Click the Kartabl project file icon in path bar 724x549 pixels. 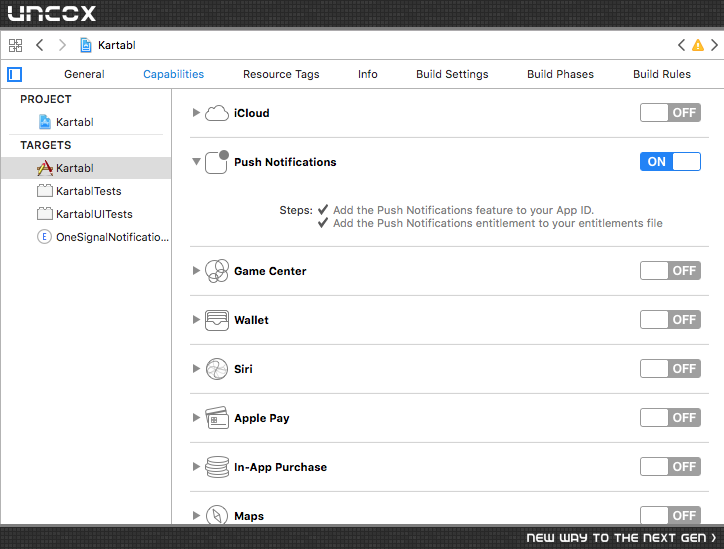(86, 45)
